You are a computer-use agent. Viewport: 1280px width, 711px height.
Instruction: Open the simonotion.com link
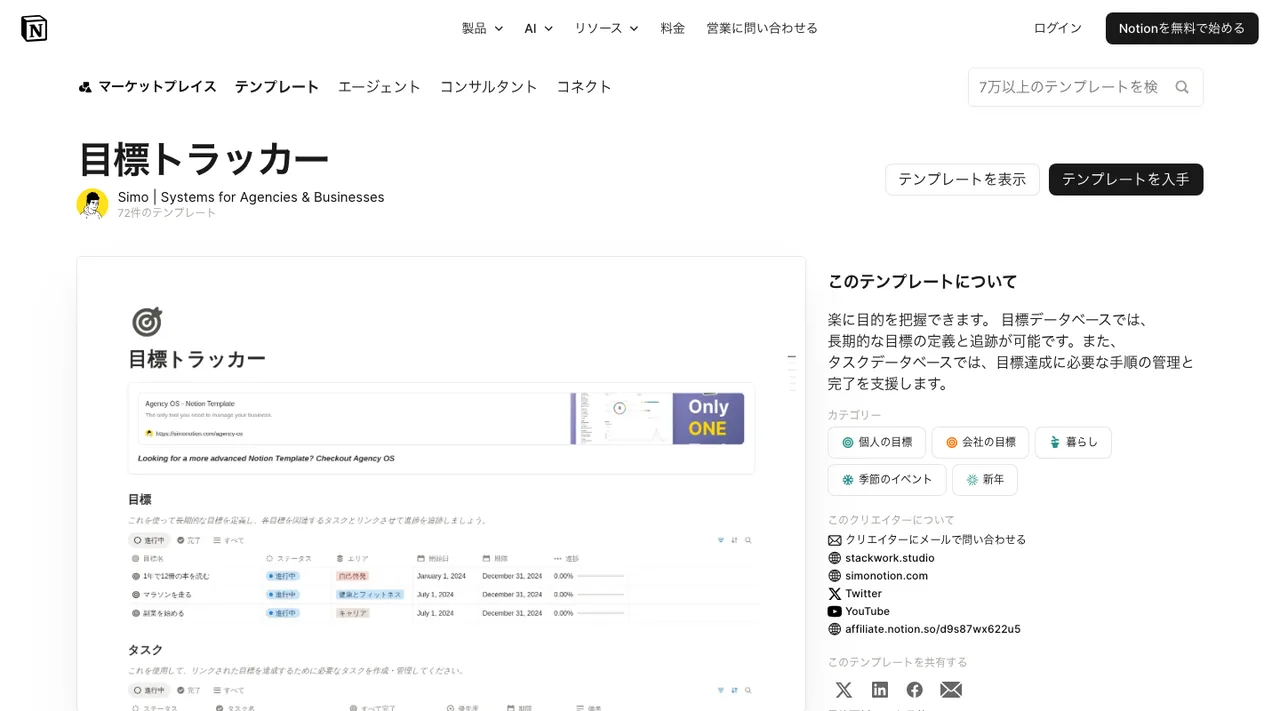click(x=887, y=576)
